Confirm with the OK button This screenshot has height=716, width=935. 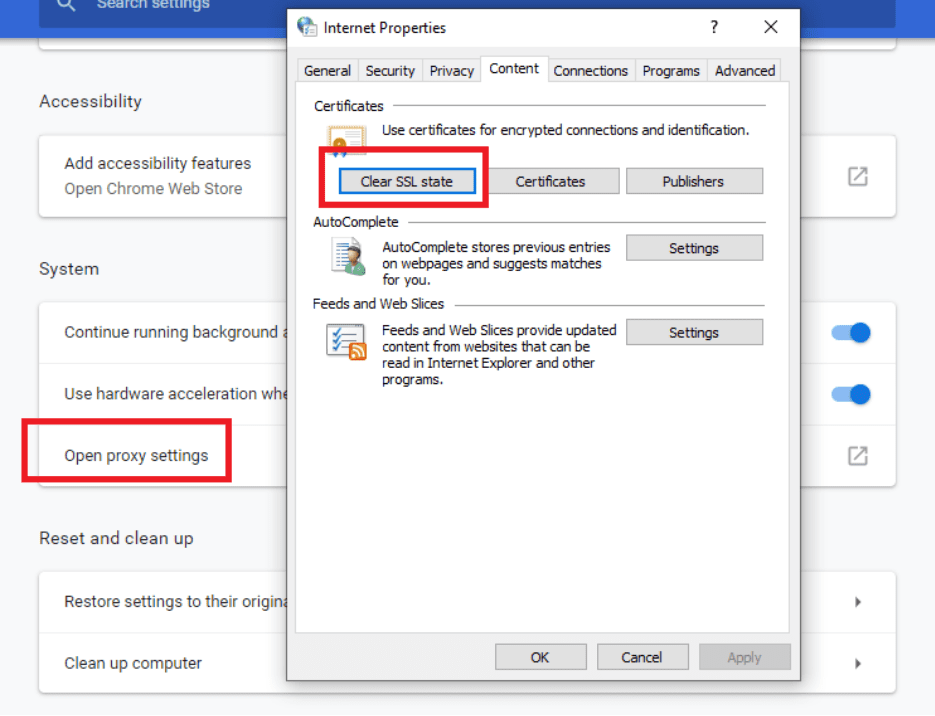[x=541, y=657]
